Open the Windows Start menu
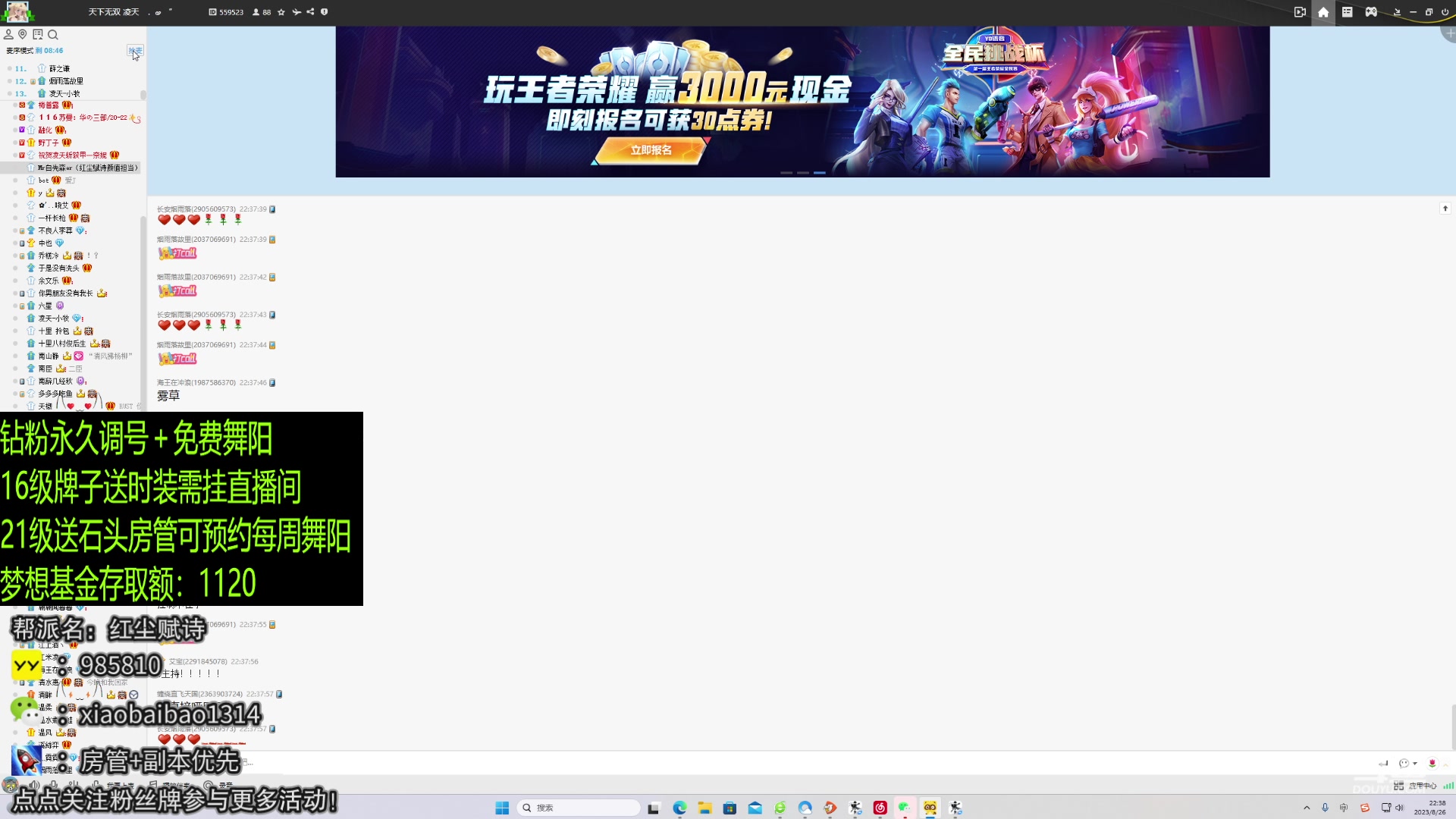Screen dimensions: 1456x819 pos(502,808)
